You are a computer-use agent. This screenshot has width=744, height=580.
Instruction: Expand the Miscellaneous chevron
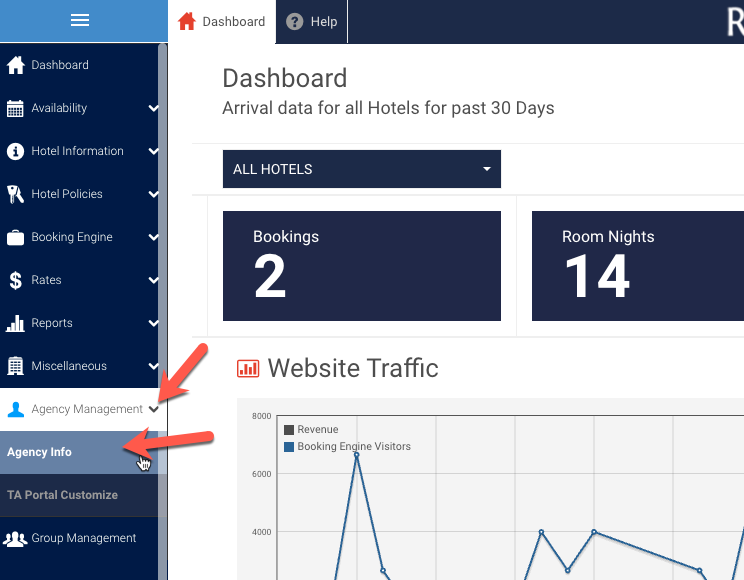153,366
